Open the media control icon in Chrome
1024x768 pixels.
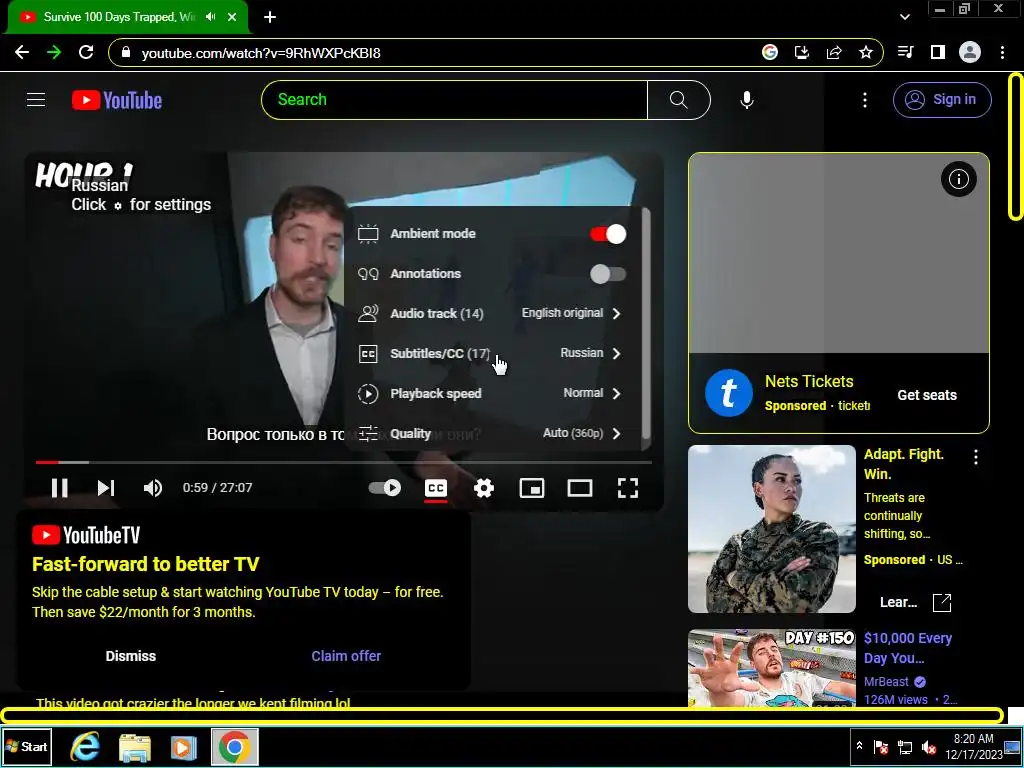[906, 52]
